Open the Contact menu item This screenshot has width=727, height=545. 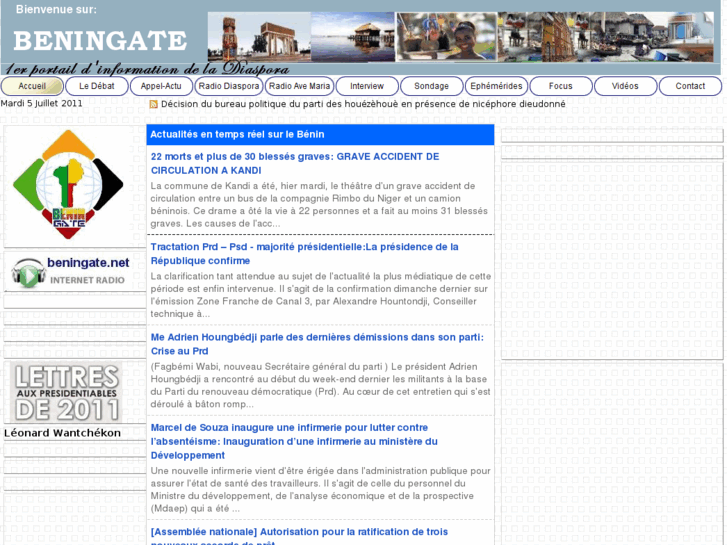pos(690,86)
